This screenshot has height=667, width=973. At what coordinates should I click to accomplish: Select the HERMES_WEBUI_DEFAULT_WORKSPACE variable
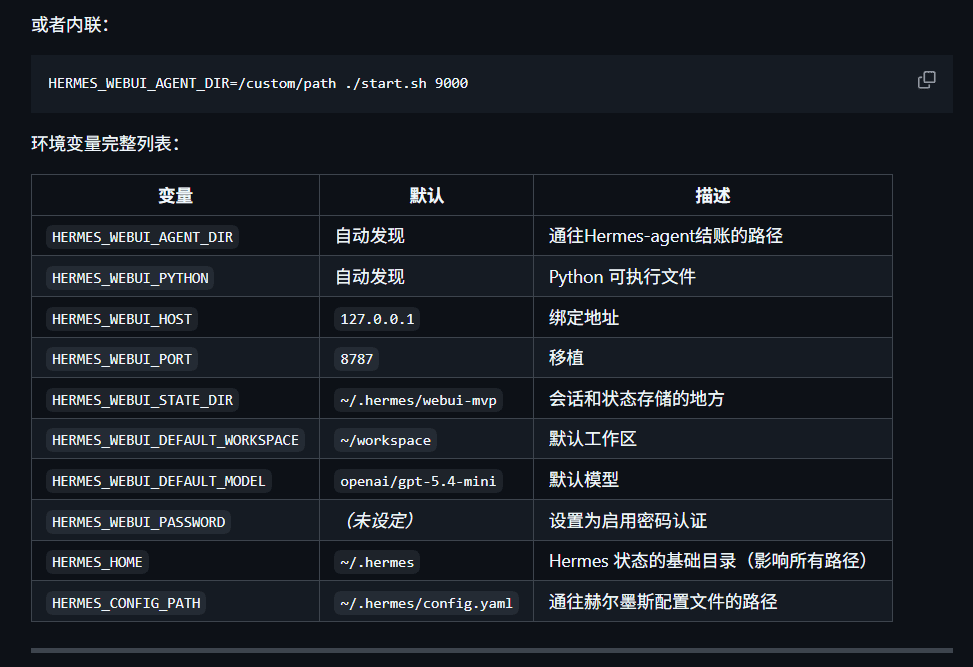coord(175,441)
